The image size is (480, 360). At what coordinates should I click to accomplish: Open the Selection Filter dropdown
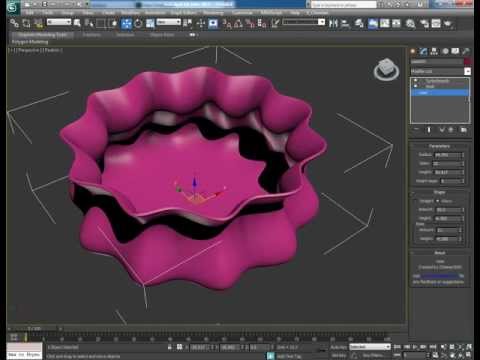click(x=59, y=22)
